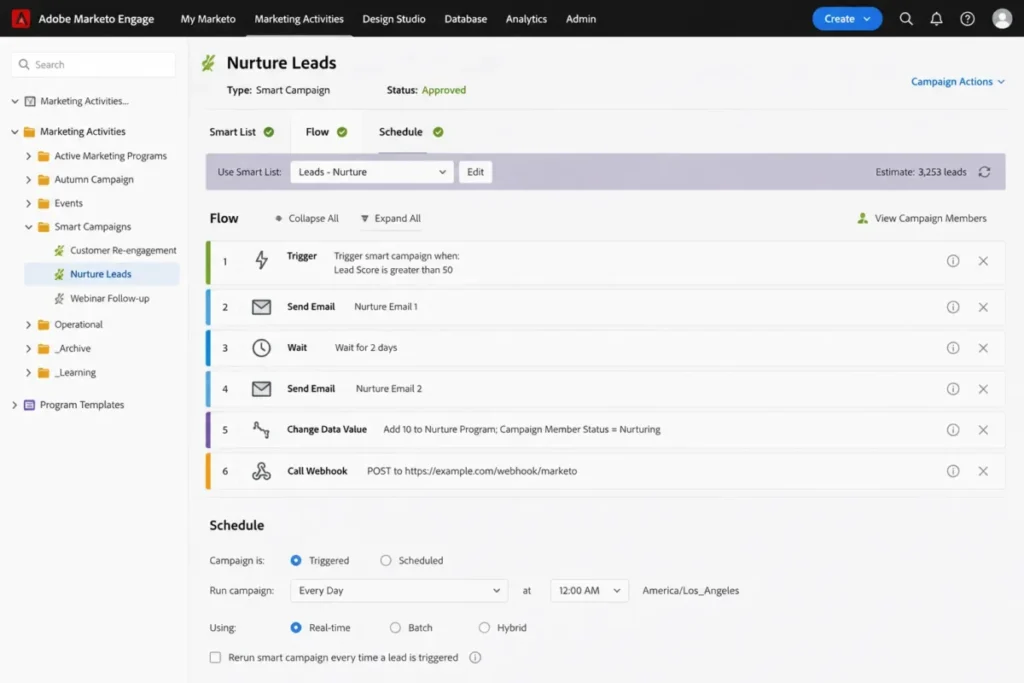Open notifications bell icon
Viewport: 1024px width, 683px height.
936,19
